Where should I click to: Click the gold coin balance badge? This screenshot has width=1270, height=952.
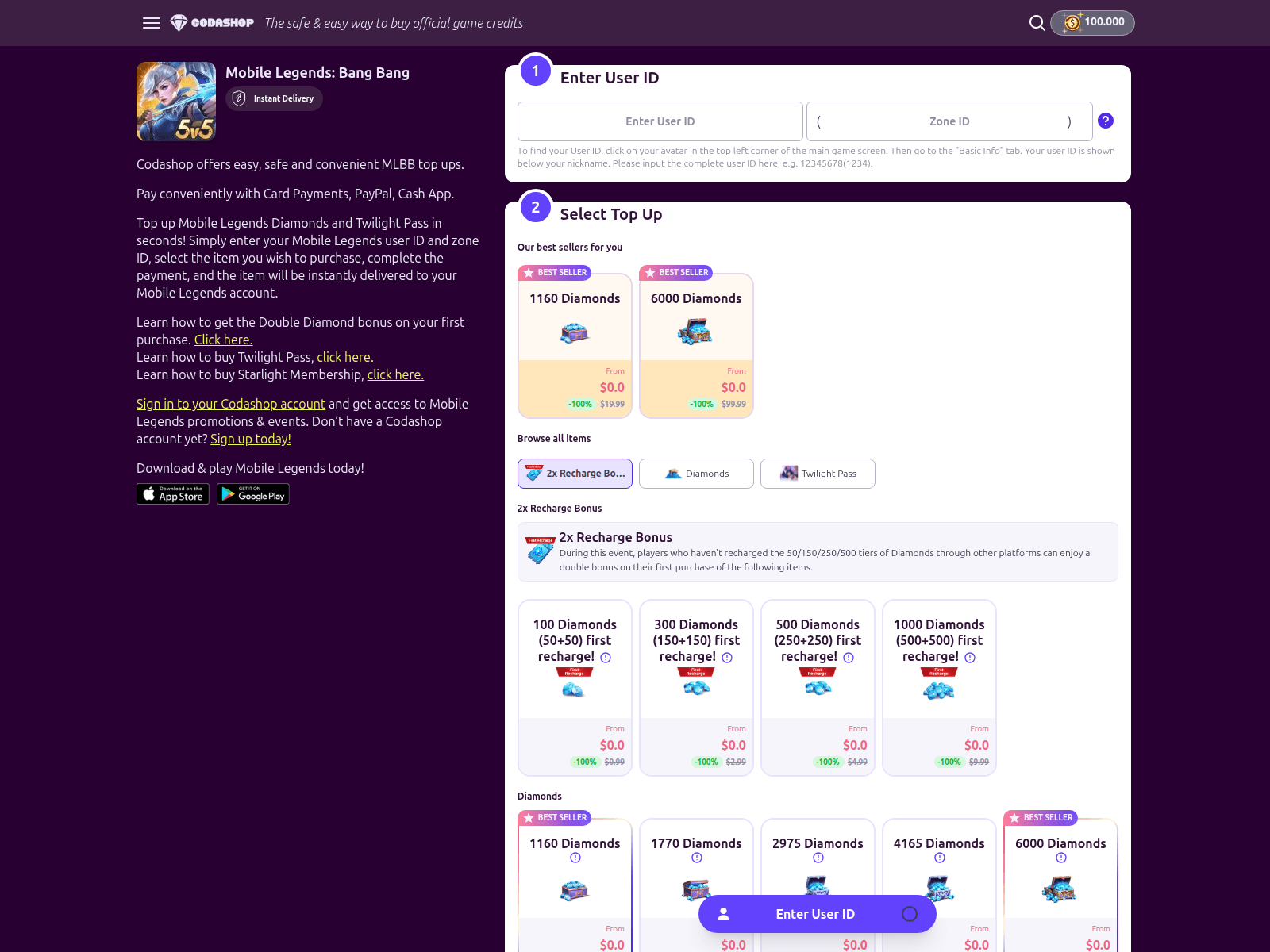point(1092,23)
